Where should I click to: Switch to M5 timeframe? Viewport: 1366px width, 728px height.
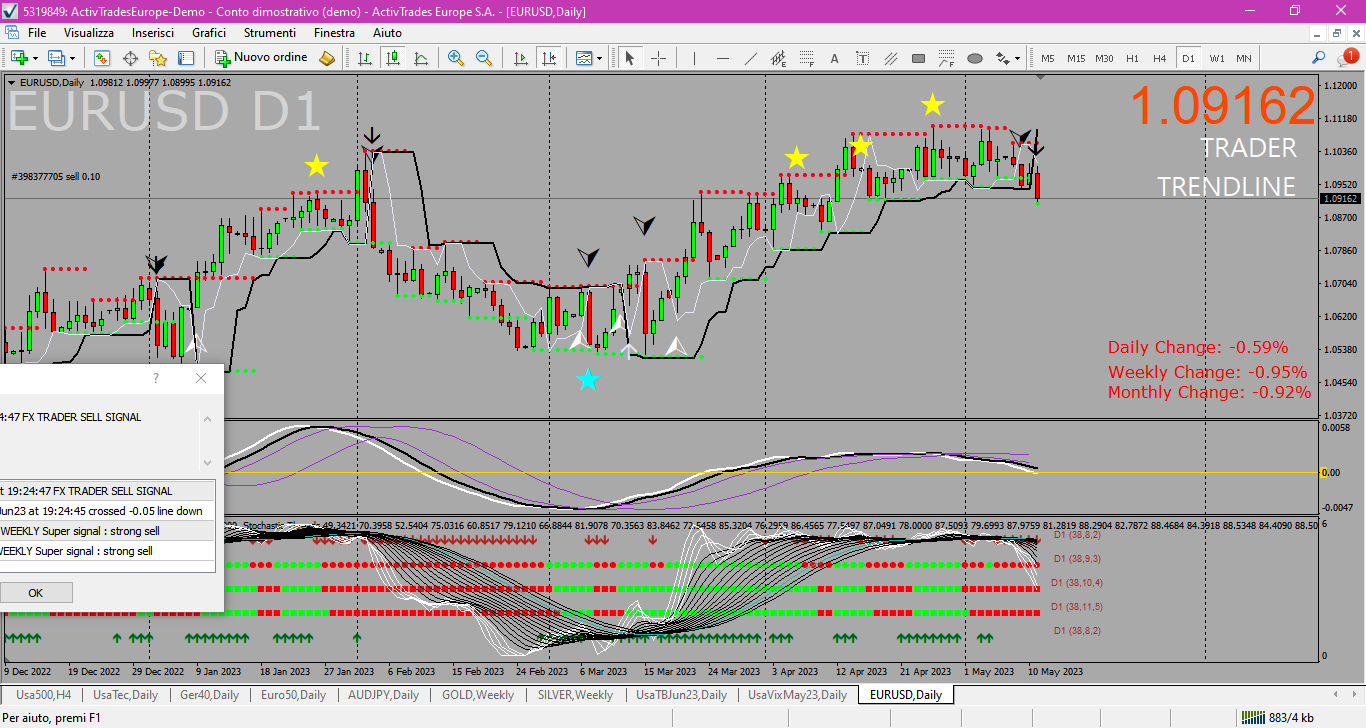coord(1047,58)
